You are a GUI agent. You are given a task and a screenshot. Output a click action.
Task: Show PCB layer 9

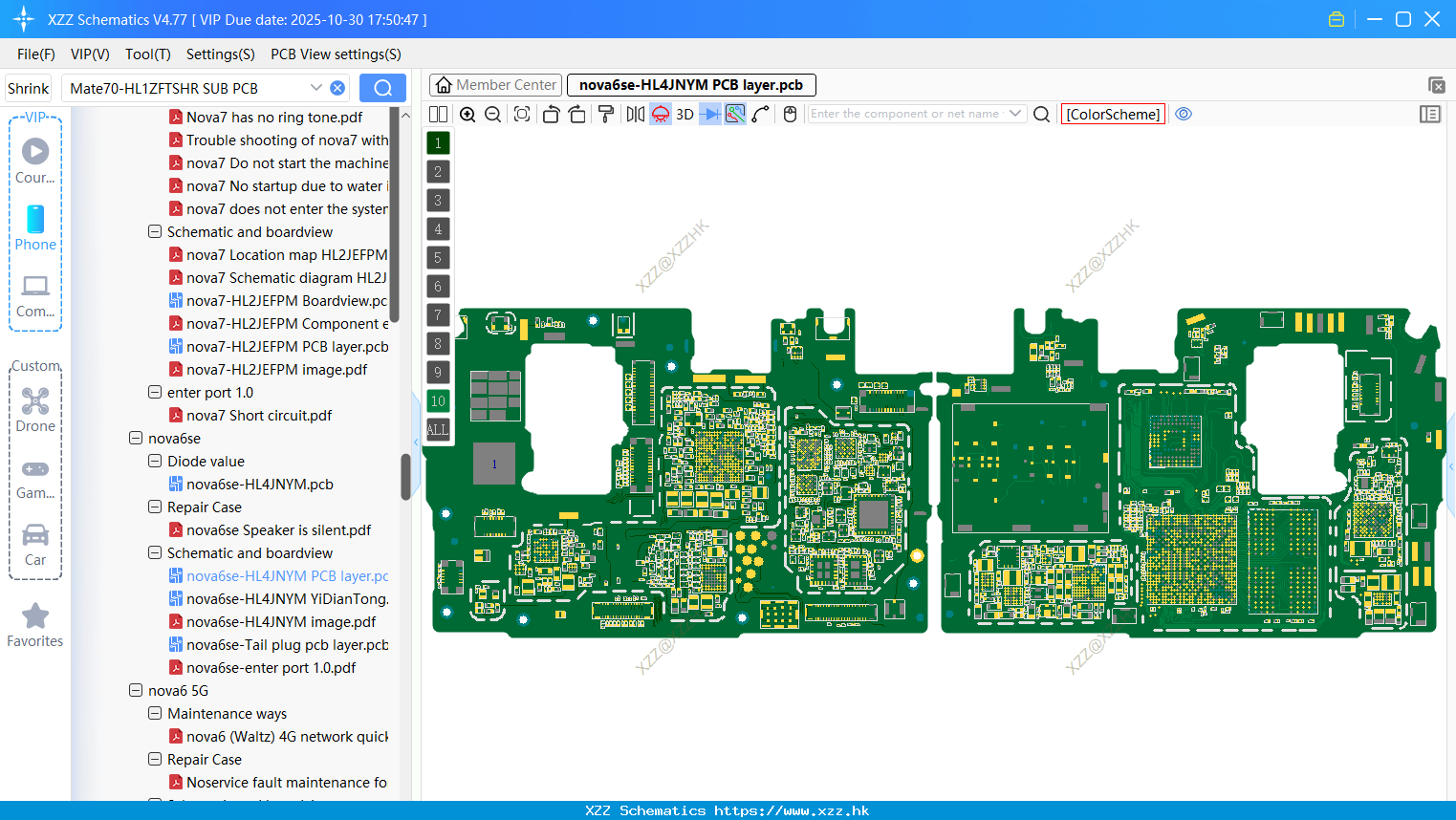[x=438, y=373]
